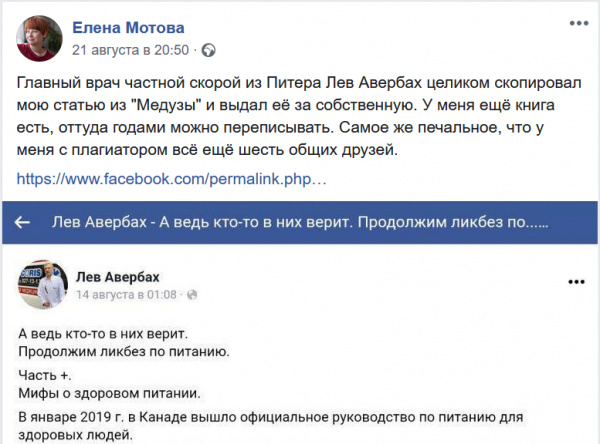Click blue header title Лев Авербах post
Screen dimensions: 600x444
(x=300, y=223)
